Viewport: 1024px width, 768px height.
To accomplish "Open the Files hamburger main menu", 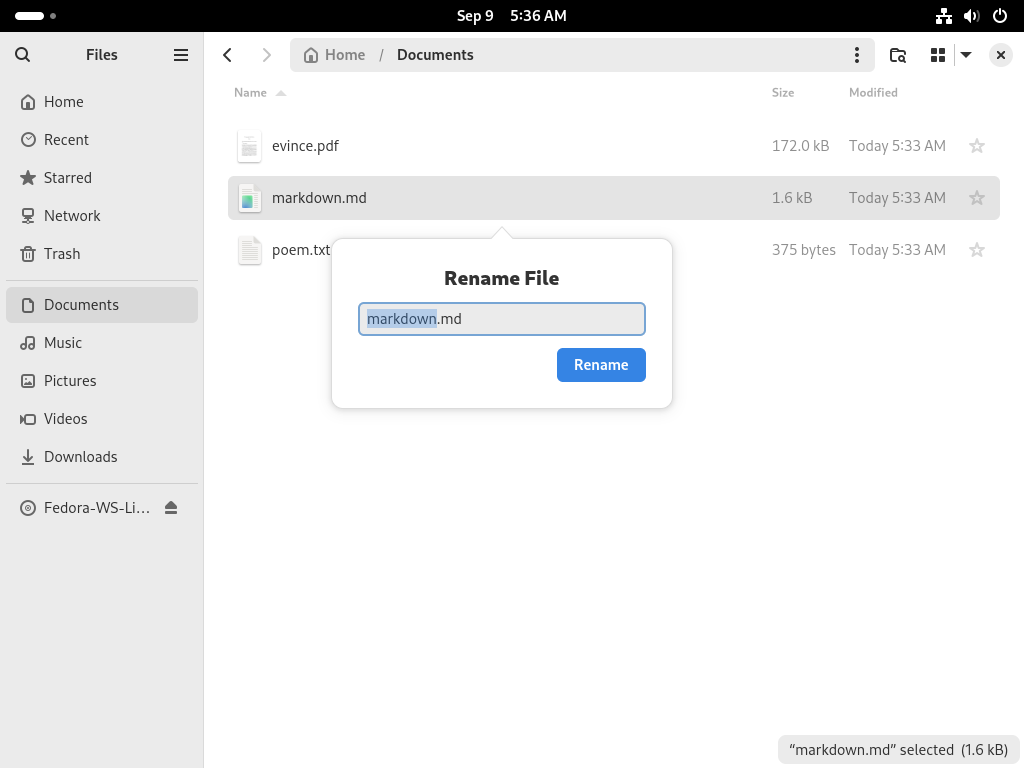I will [x=181, y=55].
